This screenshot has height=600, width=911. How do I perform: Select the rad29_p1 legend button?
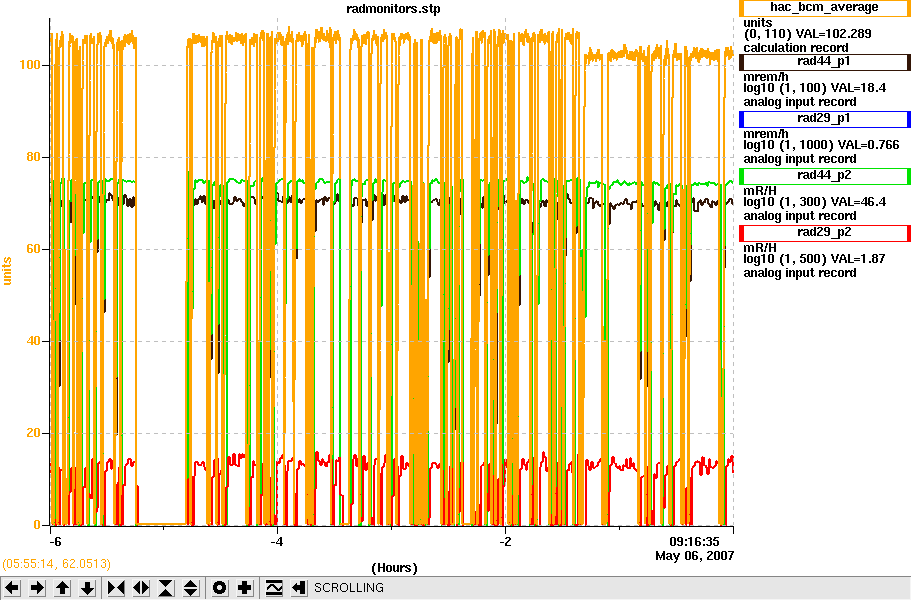pyautogui.click(x=824, y=118)
